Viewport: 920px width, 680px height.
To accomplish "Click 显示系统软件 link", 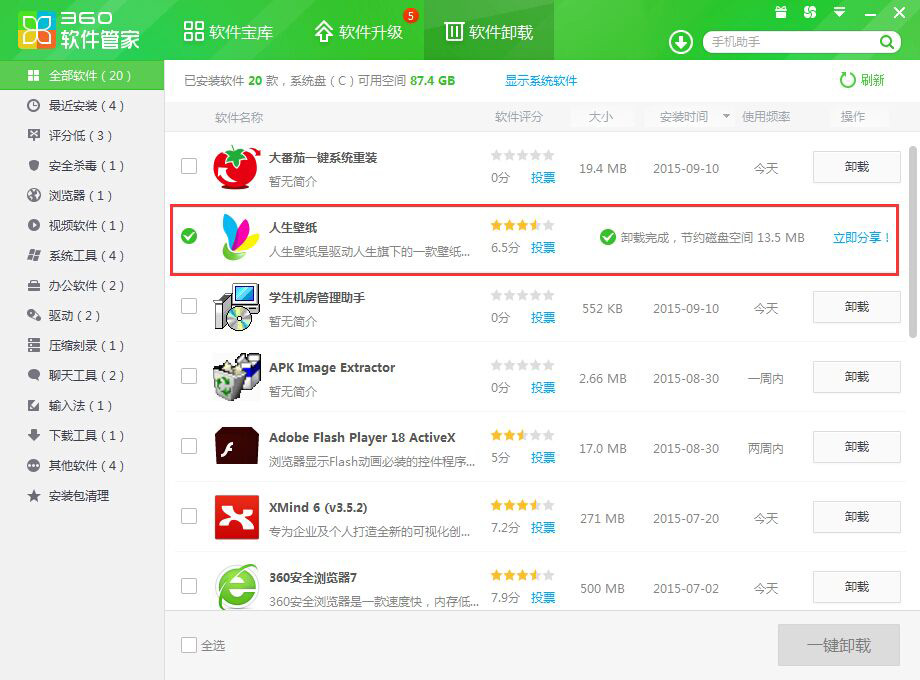I will [x=541, y=80].
